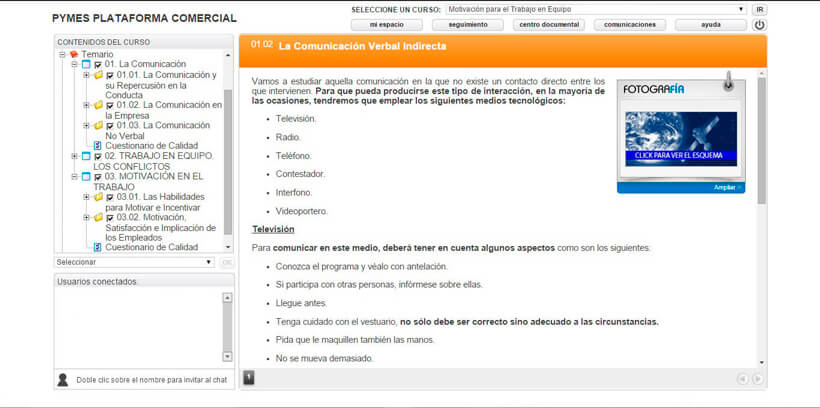Select page 1 indicator in the bottom bar
The image size is (820, 408).
249,378
